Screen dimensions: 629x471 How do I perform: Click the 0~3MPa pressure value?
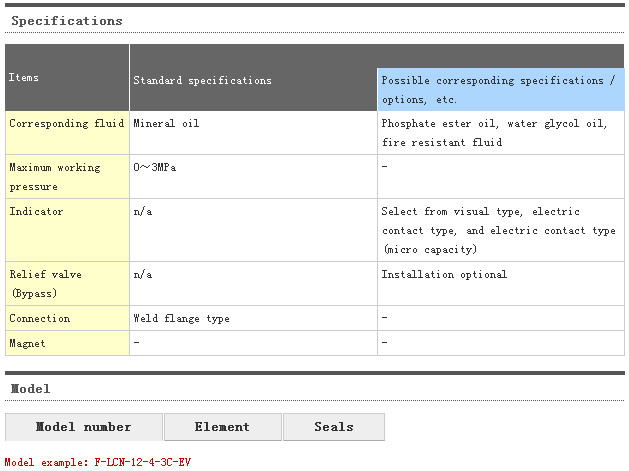pos(155,167)
